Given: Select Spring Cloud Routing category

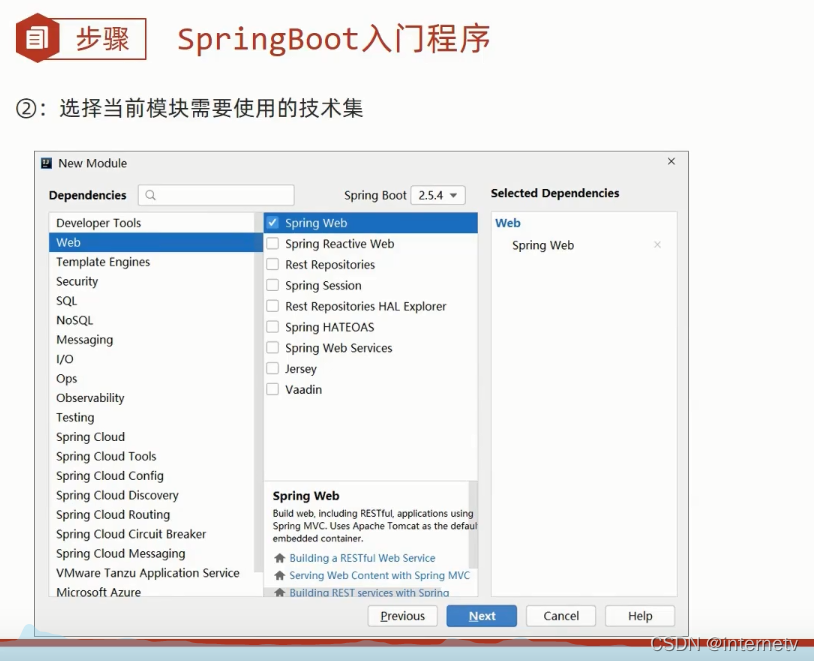Looking at the screenshot, I should pyautogui.click(x=152, y=515).
